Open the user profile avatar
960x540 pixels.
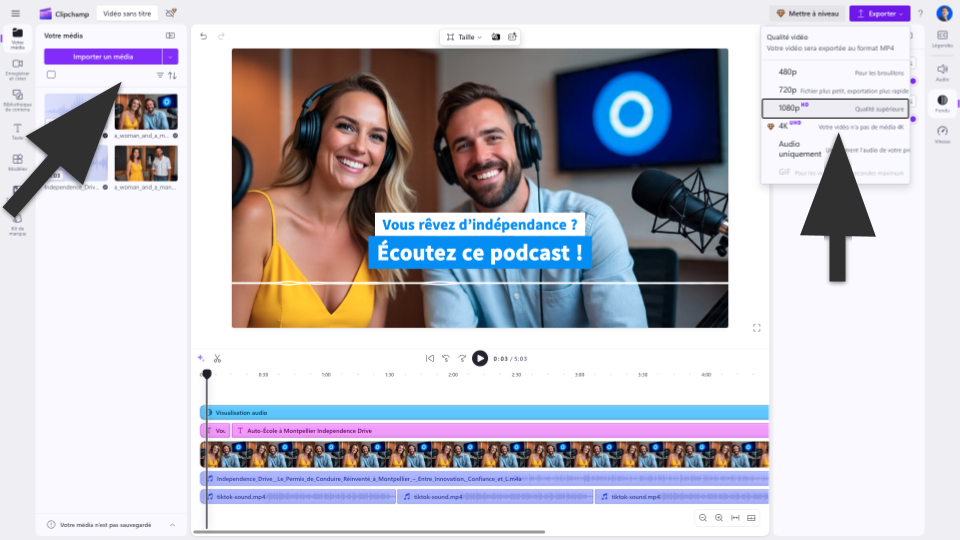coord(944,13)
